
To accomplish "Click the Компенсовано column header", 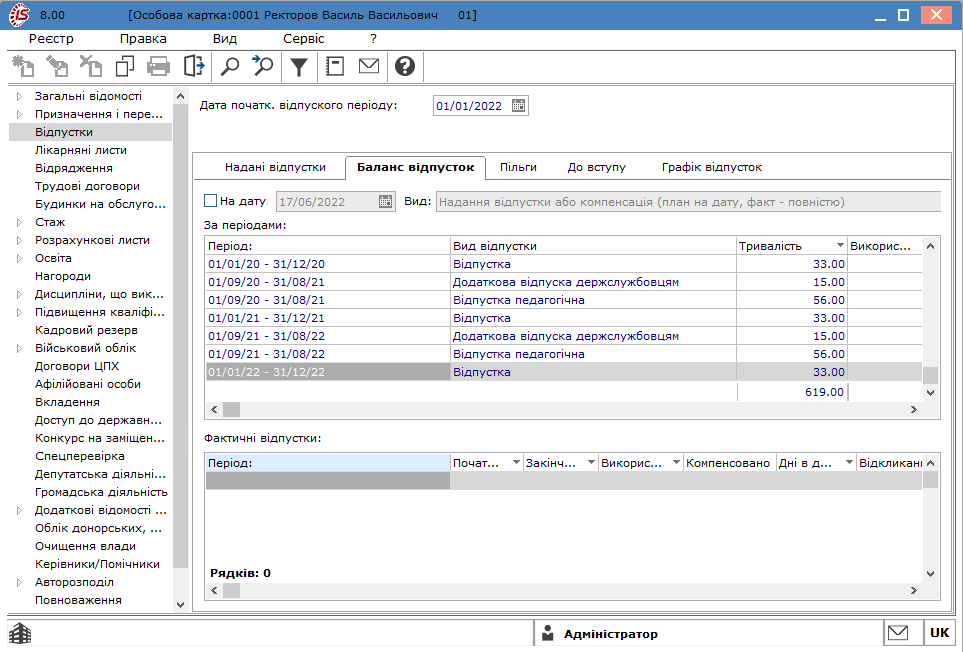I will [x=728, y=463].
